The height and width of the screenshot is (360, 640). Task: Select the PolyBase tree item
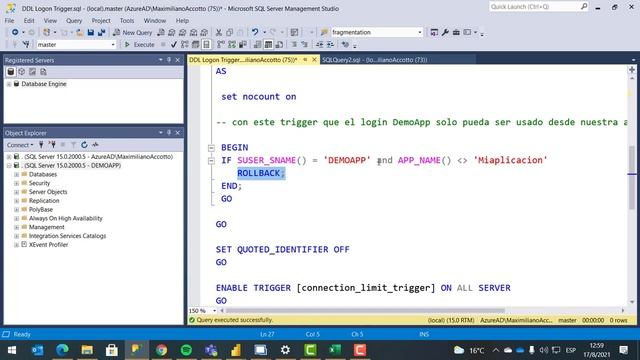click(41, 209)
